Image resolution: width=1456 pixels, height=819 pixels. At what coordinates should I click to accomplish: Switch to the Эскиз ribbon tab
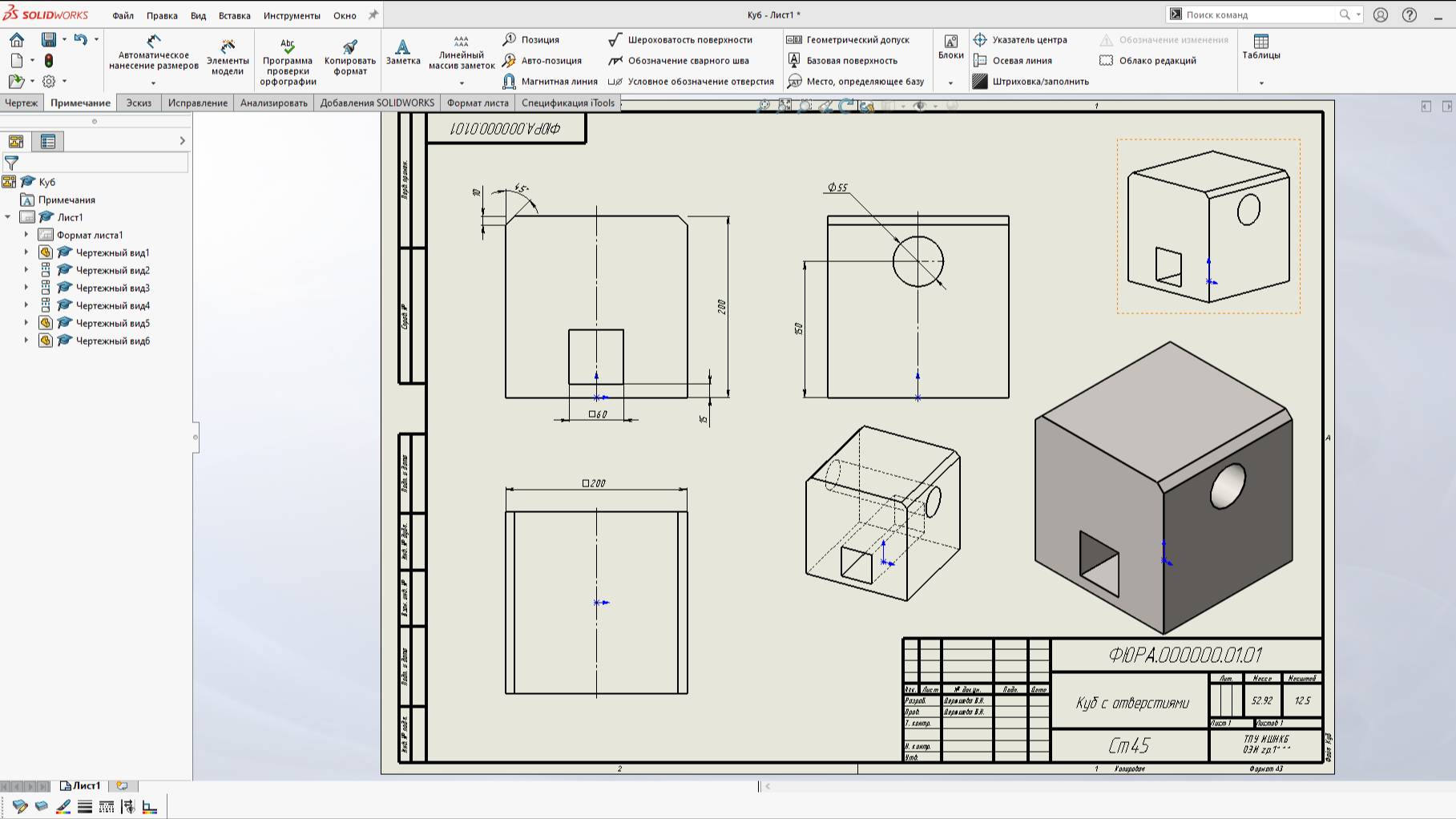point(138,103)
